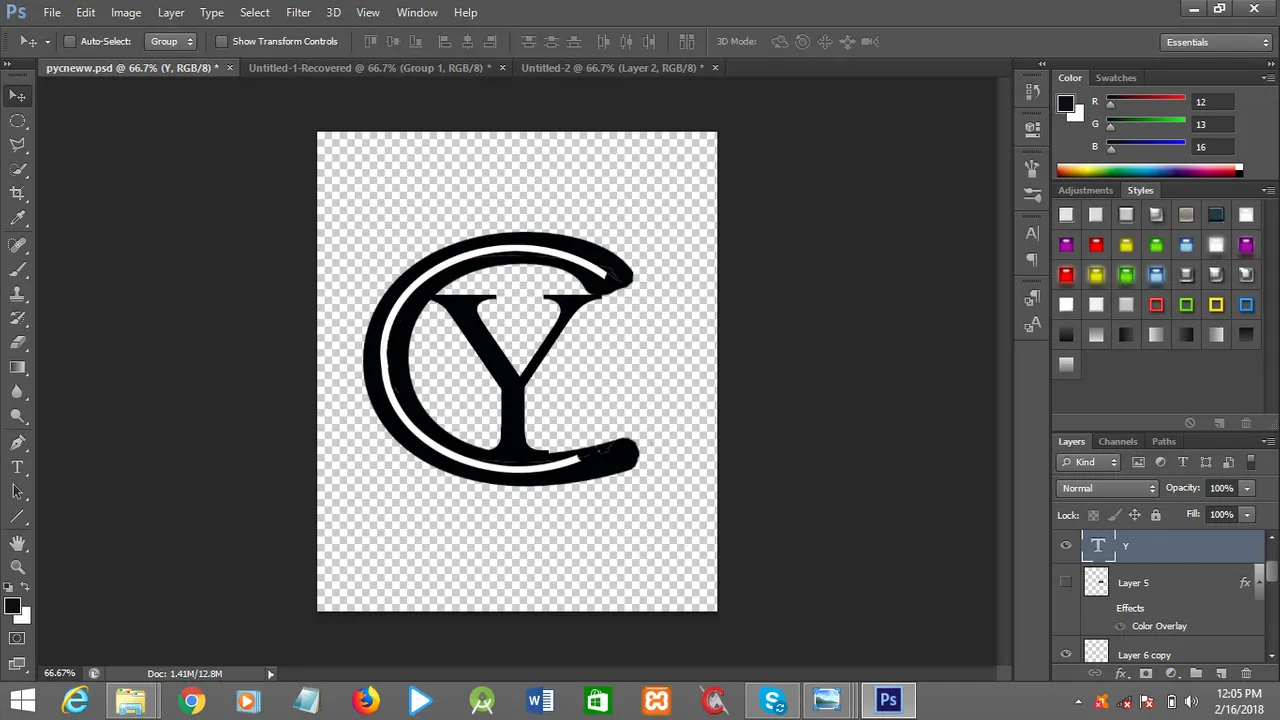The width and height of the screenshot is (1280, 720).
Task: Open Layers panel flyout menu
Action: click(x=1268, y=441)
